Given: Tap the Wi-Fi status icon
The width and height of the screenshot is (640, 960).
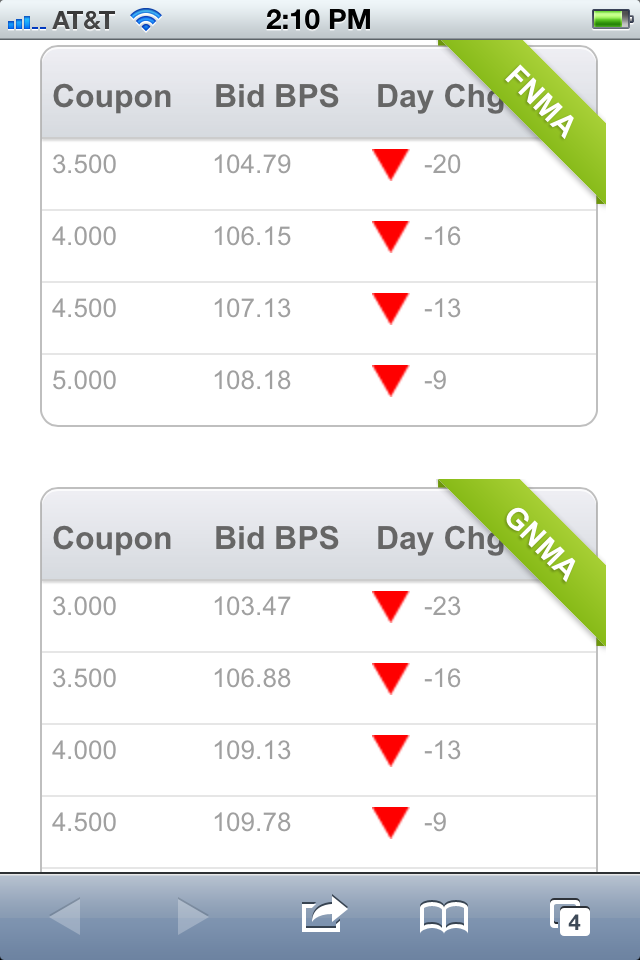Looking at the screenshot, I should (x=146, y=20).
